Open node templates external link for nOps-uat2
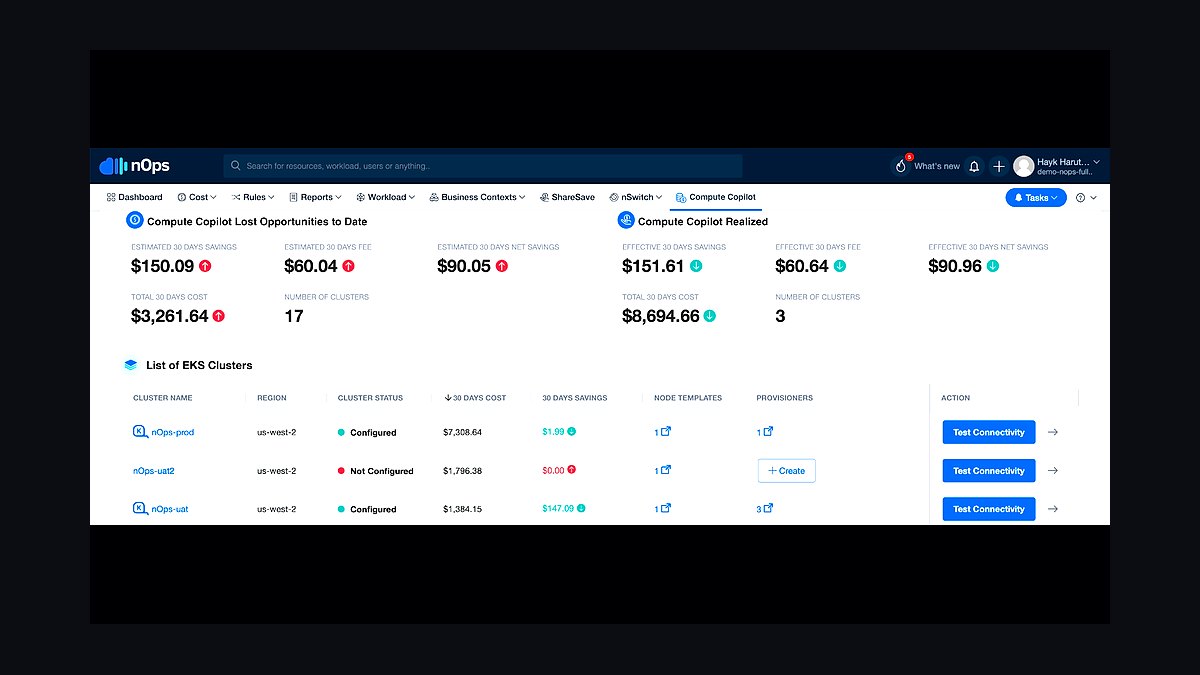 point(666,470)
